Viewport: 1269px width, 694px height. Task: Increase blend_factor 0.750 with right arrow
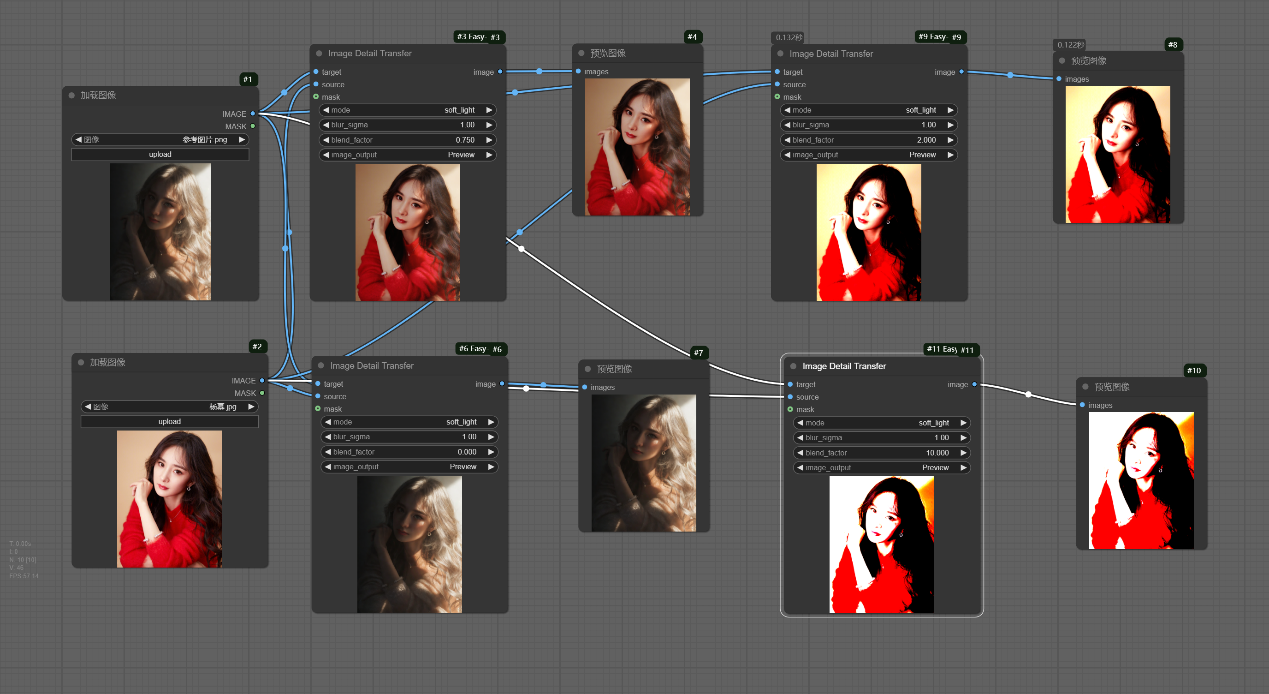[489, 140]
